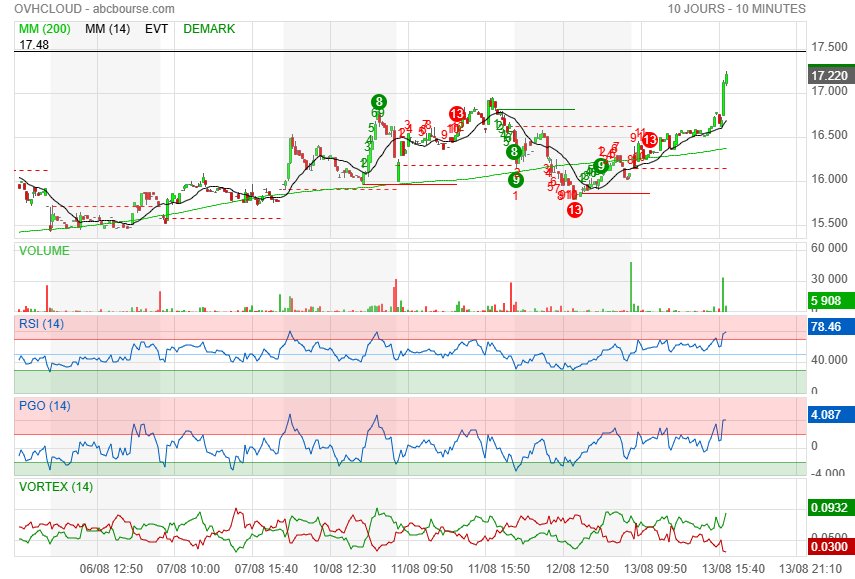The image size is (855, 579).
Task: Click the 11/08 09:50 time axis label
Action: (422, 569)
